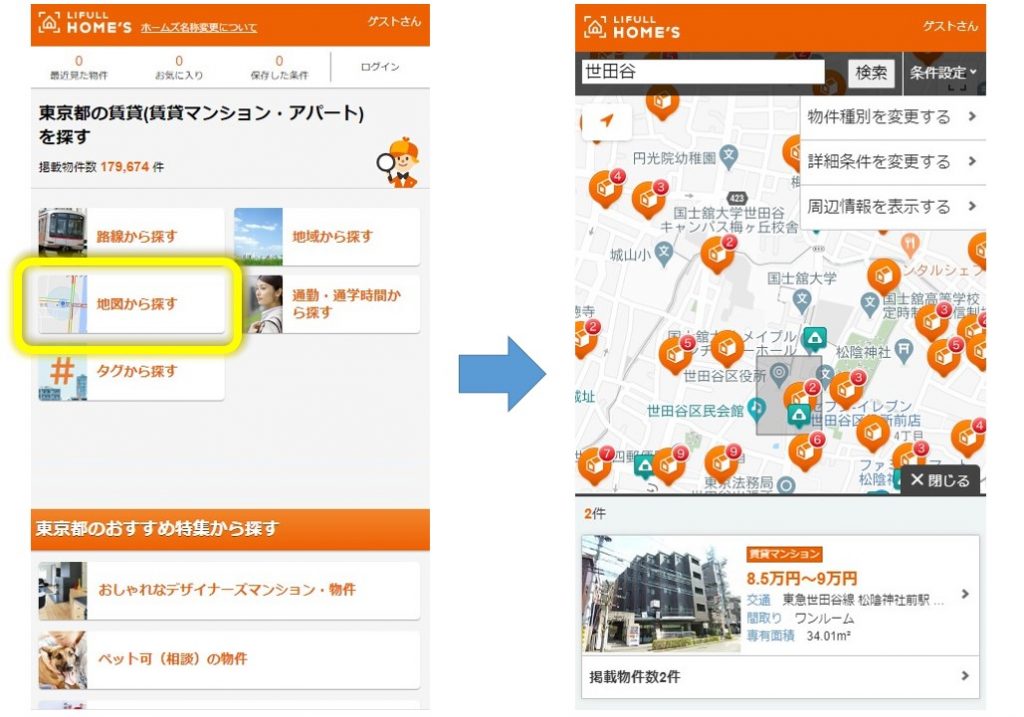Click the ✕閉じる button on map
Screen dimensions: 1024x717
(940, 480)
